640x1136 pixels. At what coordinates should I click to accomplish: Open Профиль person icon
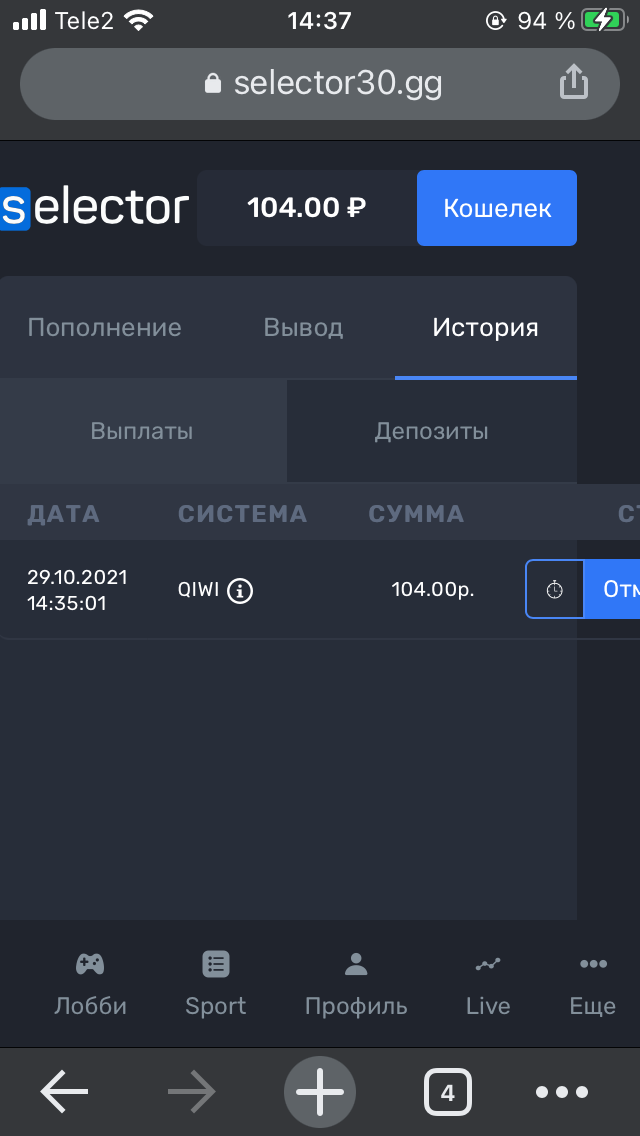356,964
